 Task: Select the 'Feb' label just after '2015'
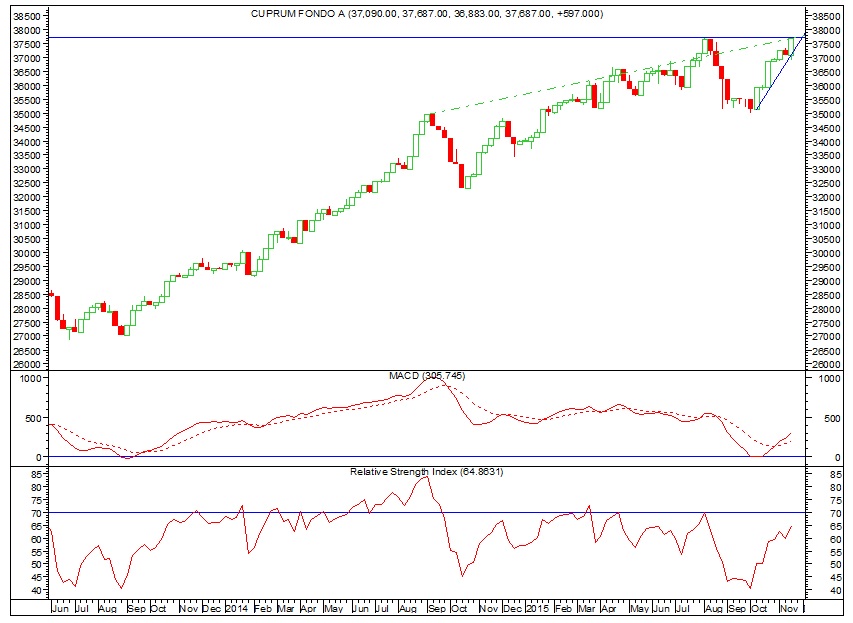click(x=564, y=608)
